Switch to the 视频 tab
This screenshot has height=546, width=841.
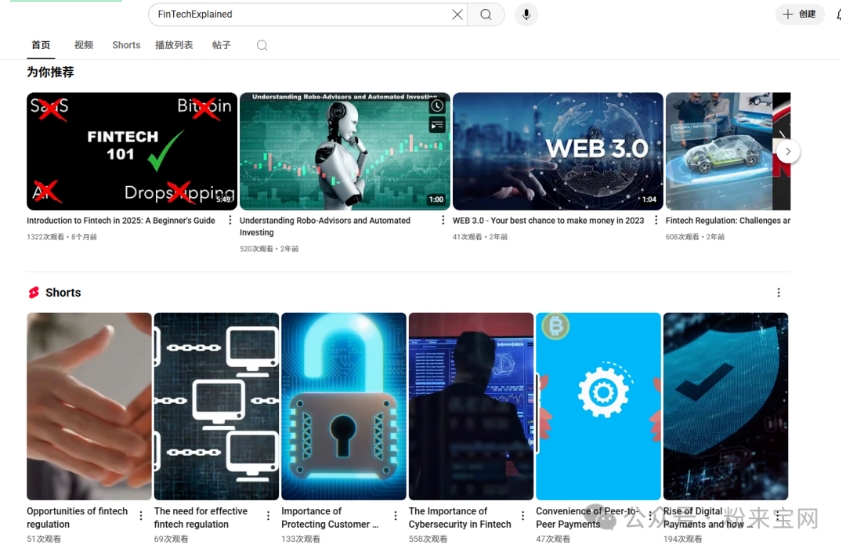click(83, 45)
